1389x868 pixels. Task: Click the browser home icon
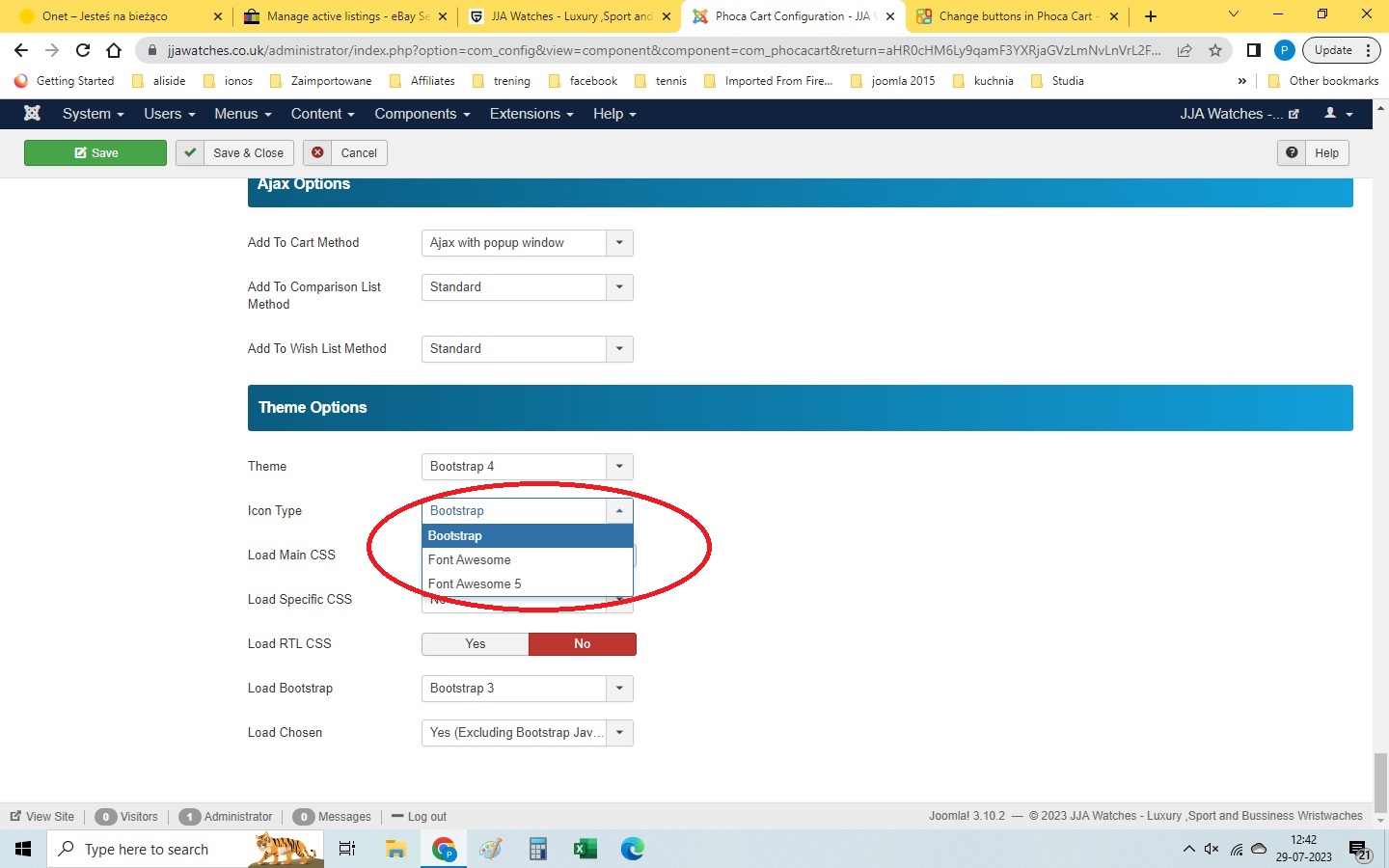click(x=114, y=50)
